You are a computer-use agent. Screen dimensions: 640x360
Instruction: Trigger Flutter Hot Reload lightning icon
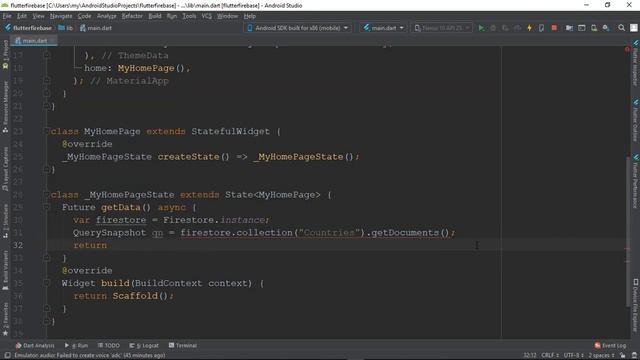pos(529,28)
